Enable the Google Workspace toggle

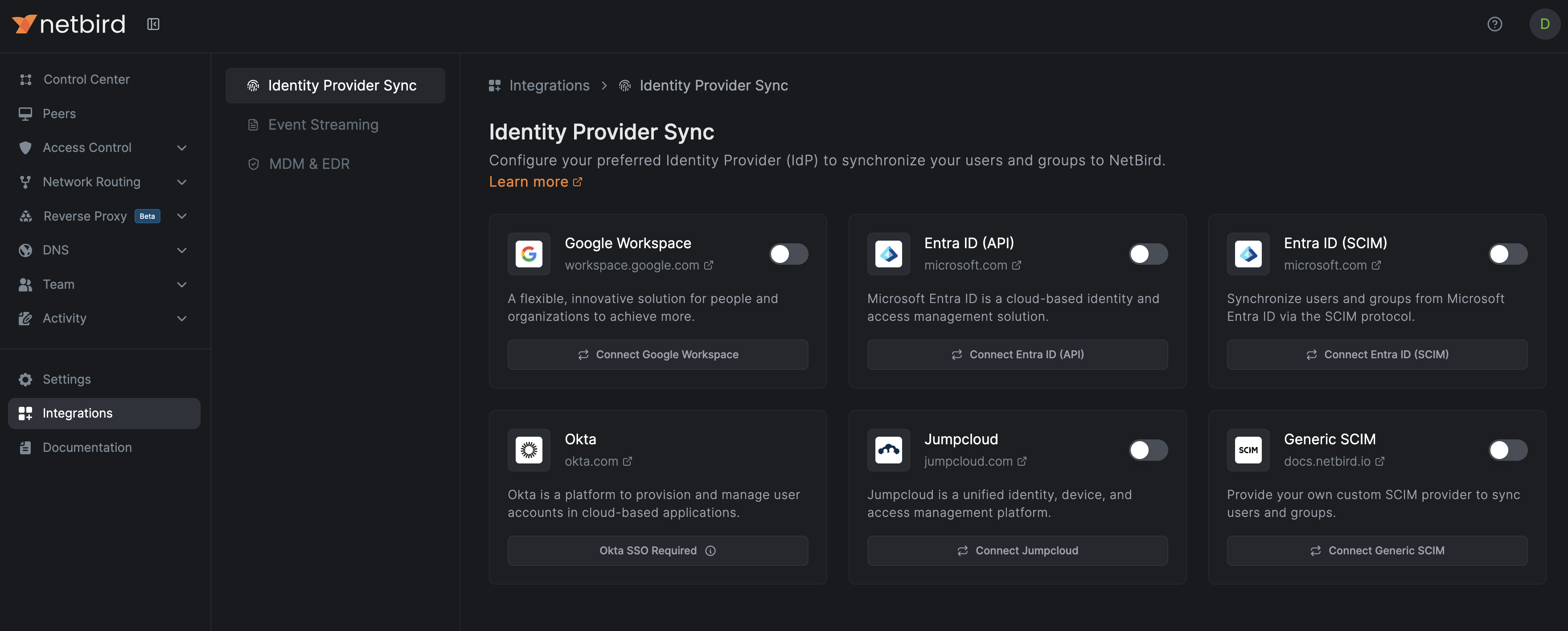[x=789, y=254]
